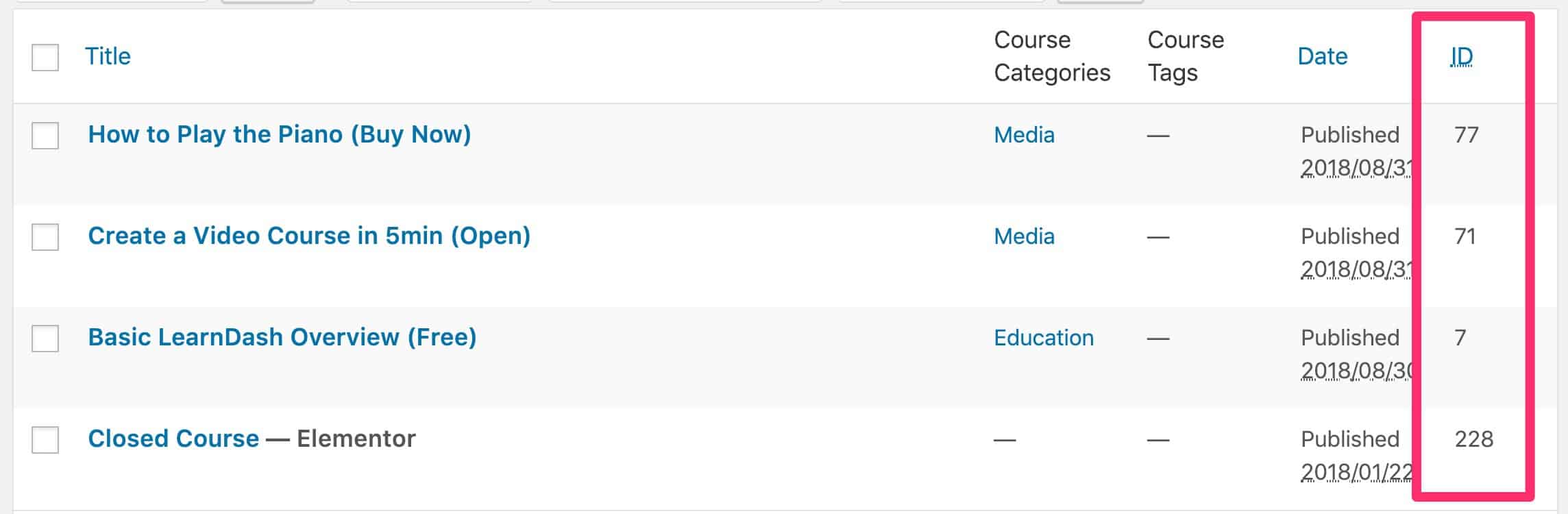Filter by the Media category on the piano course
The width and height of the screenshot is (1568, 514).
(1023, 135)
